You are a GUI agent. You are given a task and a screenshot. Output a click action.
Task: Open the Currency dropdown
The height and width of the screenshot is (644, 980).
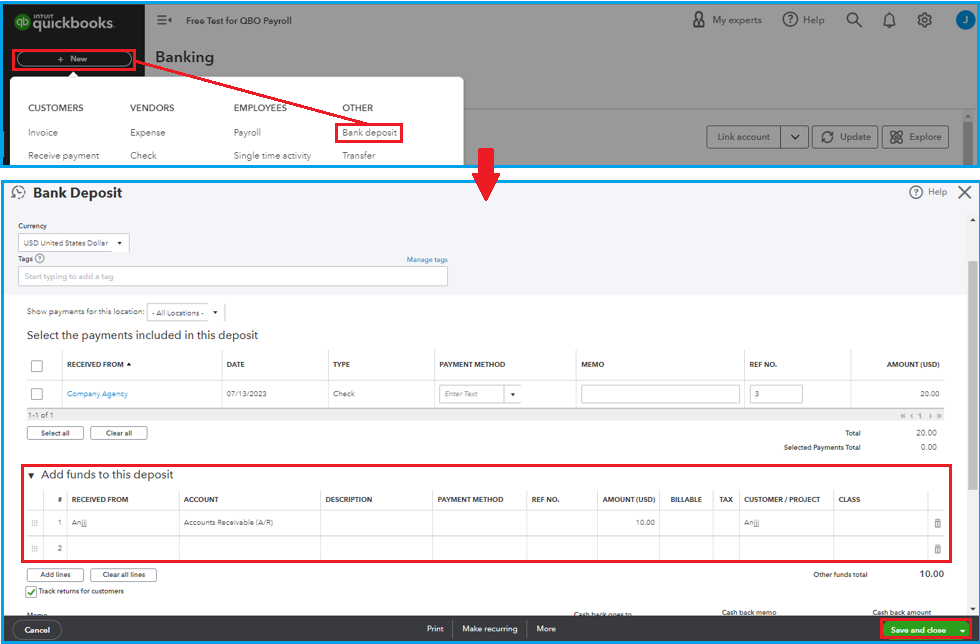pos(74,243)
